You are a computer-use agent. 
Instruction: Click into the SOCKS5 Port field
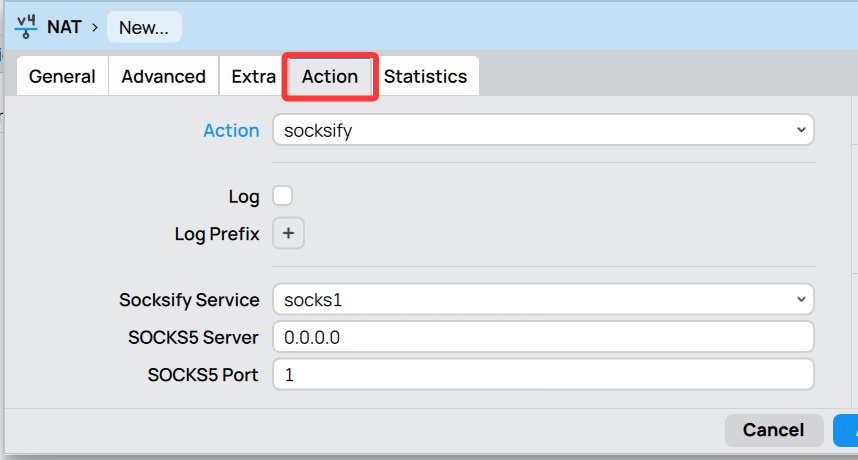543,375
